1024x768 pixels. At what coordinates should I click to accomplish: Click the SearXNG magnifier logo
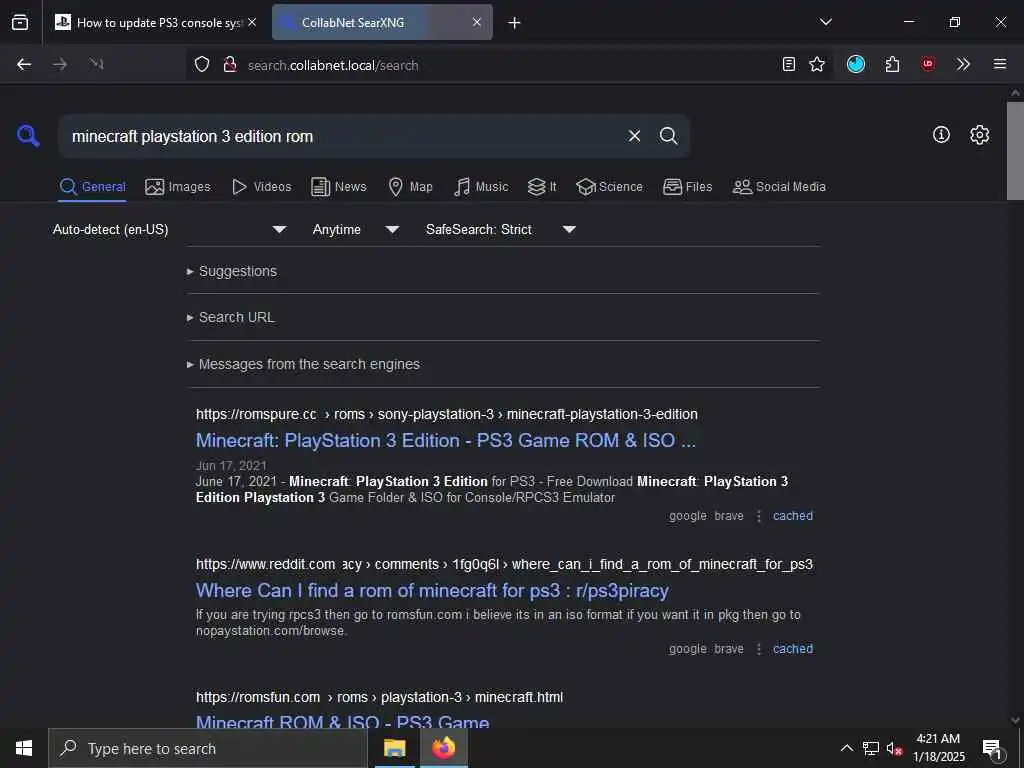(x=28, y=136)
